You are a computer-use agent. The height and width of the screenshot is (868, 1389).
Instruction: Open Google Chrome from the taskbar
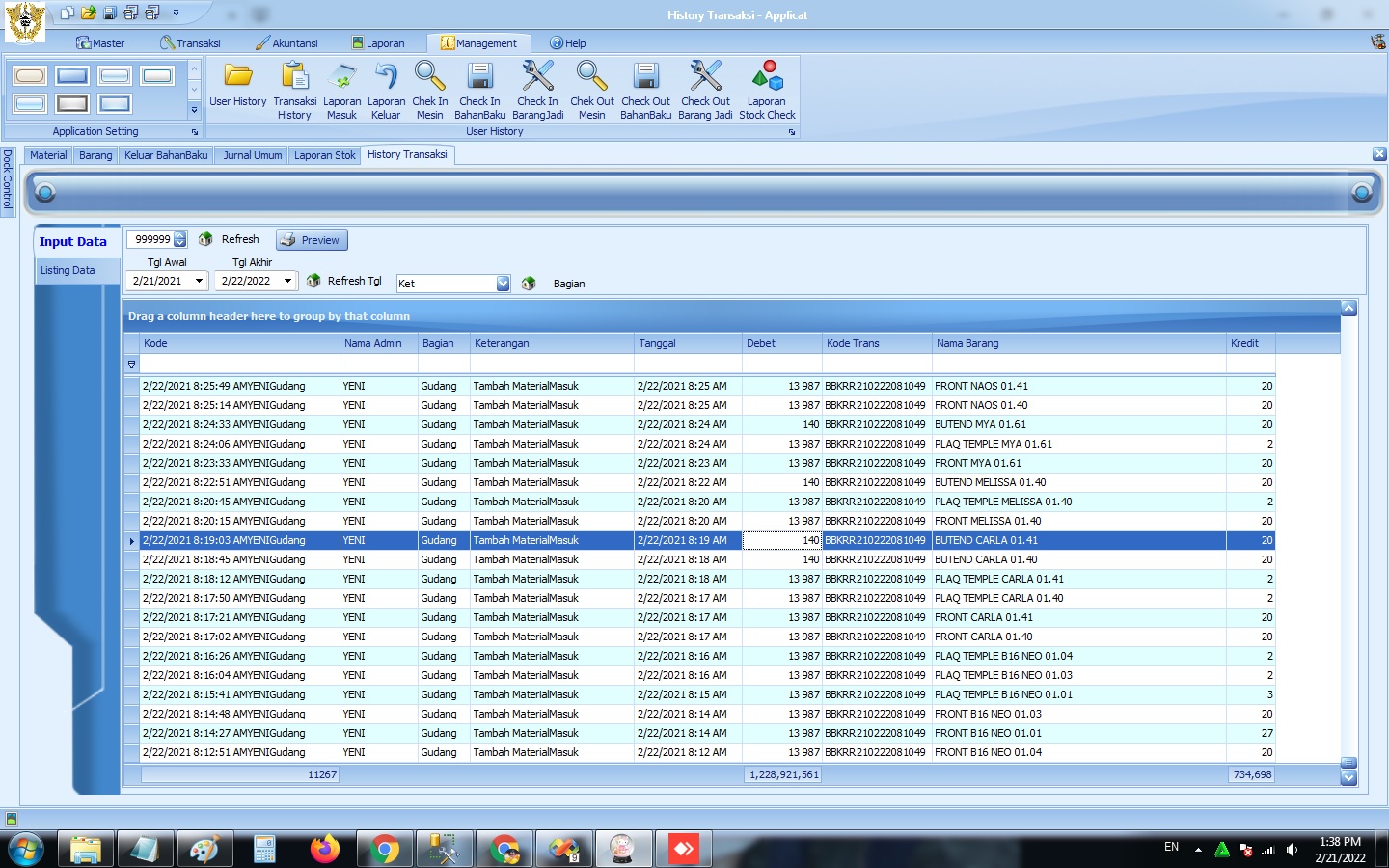[384, 850]
